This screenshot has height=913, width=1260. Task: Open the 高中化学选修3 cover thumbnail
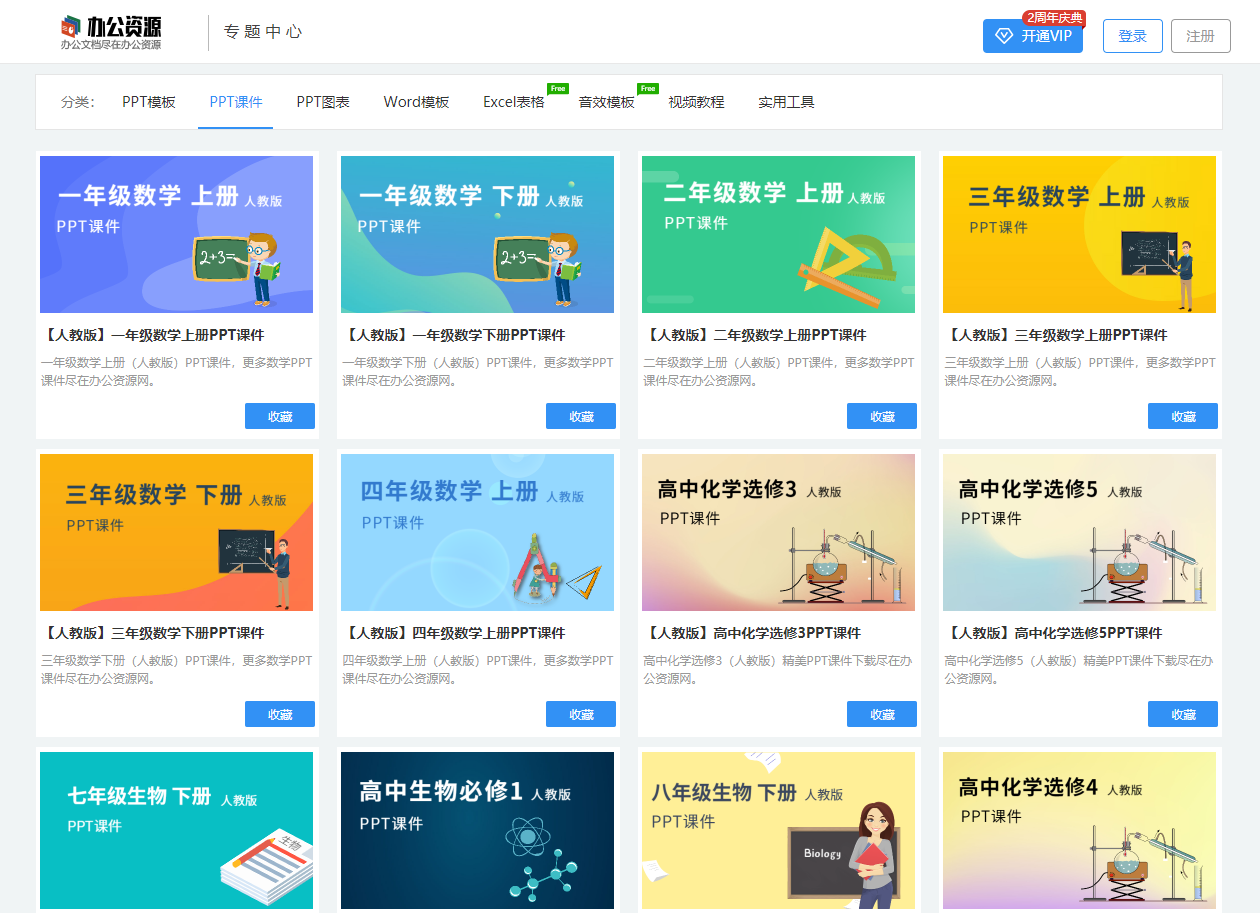click(x=778, y=532)
